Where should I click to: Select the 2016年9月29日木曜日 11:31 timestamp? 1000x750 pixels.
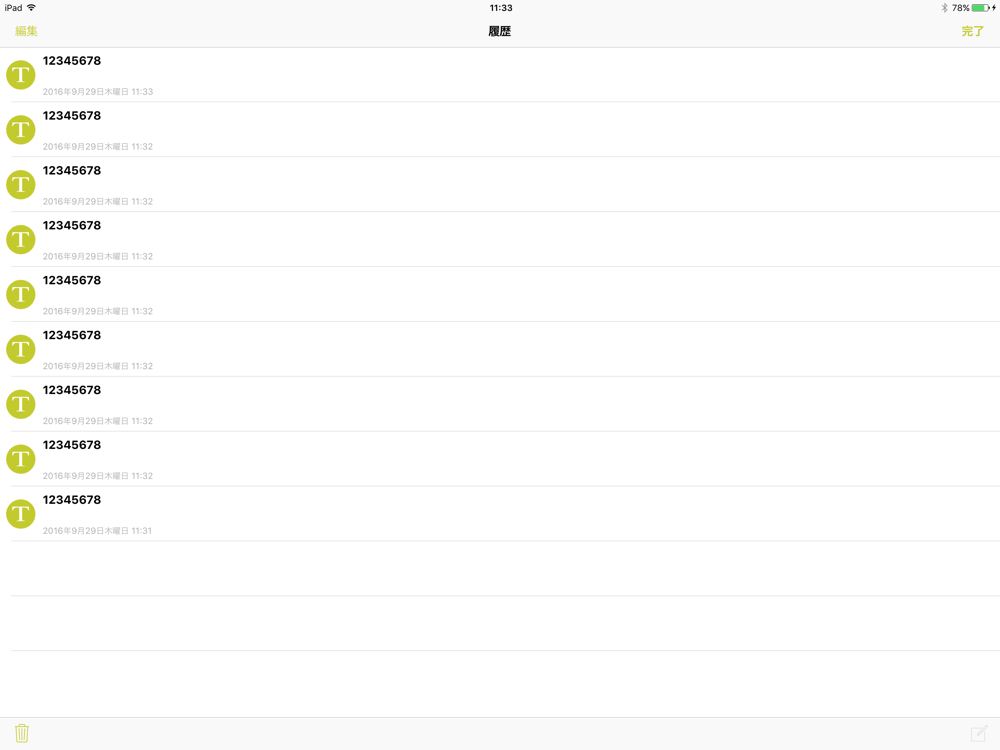coord(97,531)
